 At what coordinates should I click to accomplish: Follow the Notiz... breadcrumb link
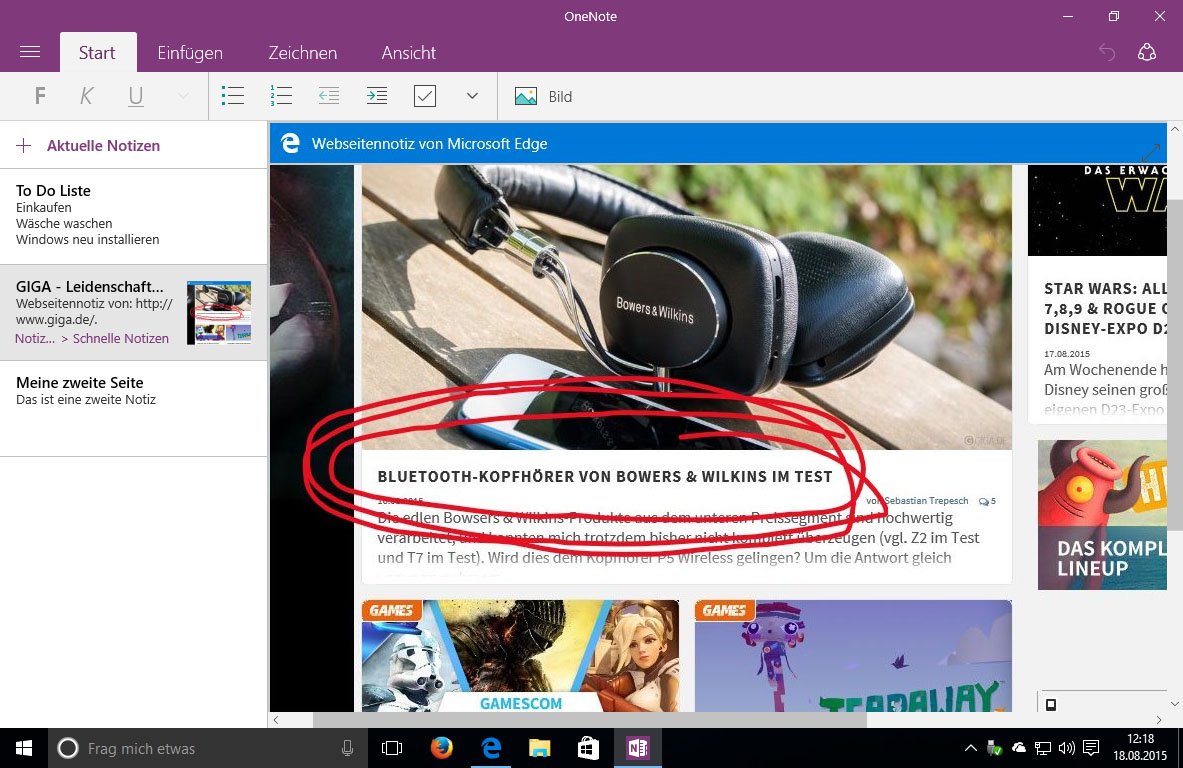(x=35, y=339)
